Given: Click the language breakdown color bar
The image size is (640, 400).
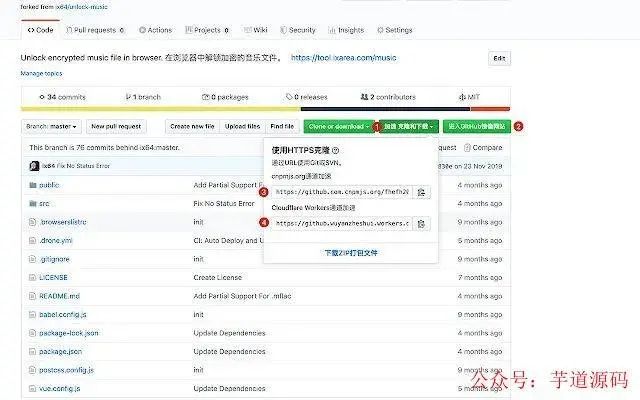Looking at the screenshot, I should click(265, 109).
